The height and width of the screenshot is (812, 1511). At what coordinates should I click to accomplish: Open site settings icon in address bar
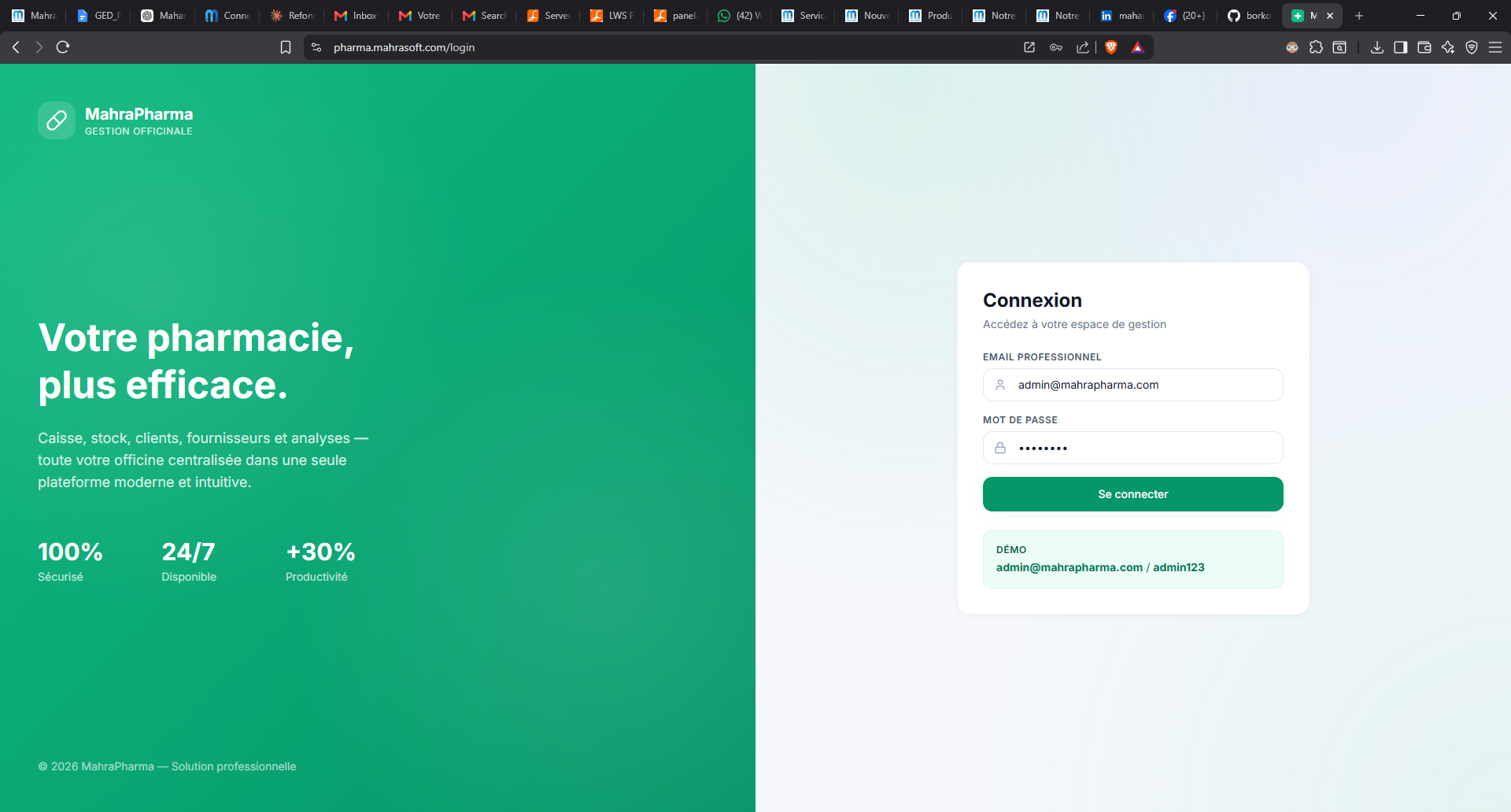tap(316, 47)
